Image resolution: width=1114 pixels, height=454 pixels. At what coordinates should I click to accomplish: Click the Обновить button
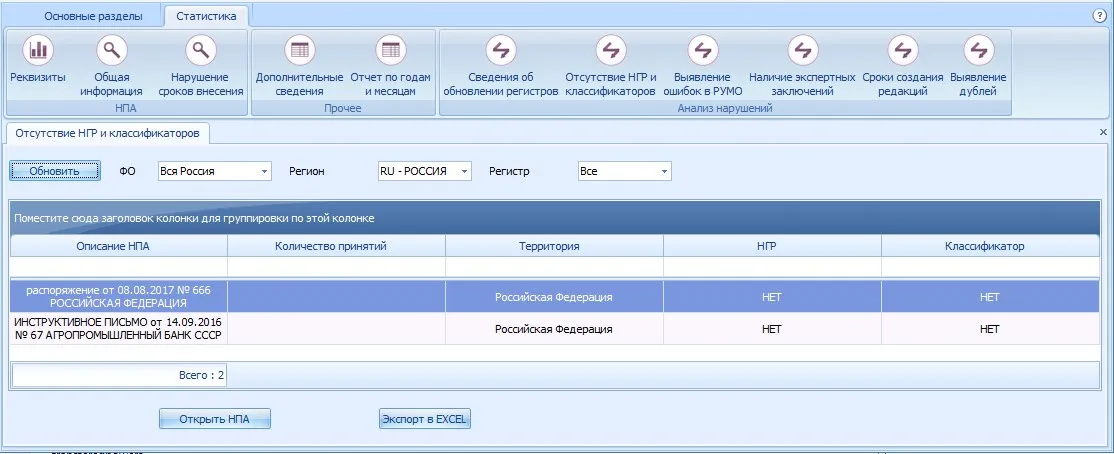(55, 171)
